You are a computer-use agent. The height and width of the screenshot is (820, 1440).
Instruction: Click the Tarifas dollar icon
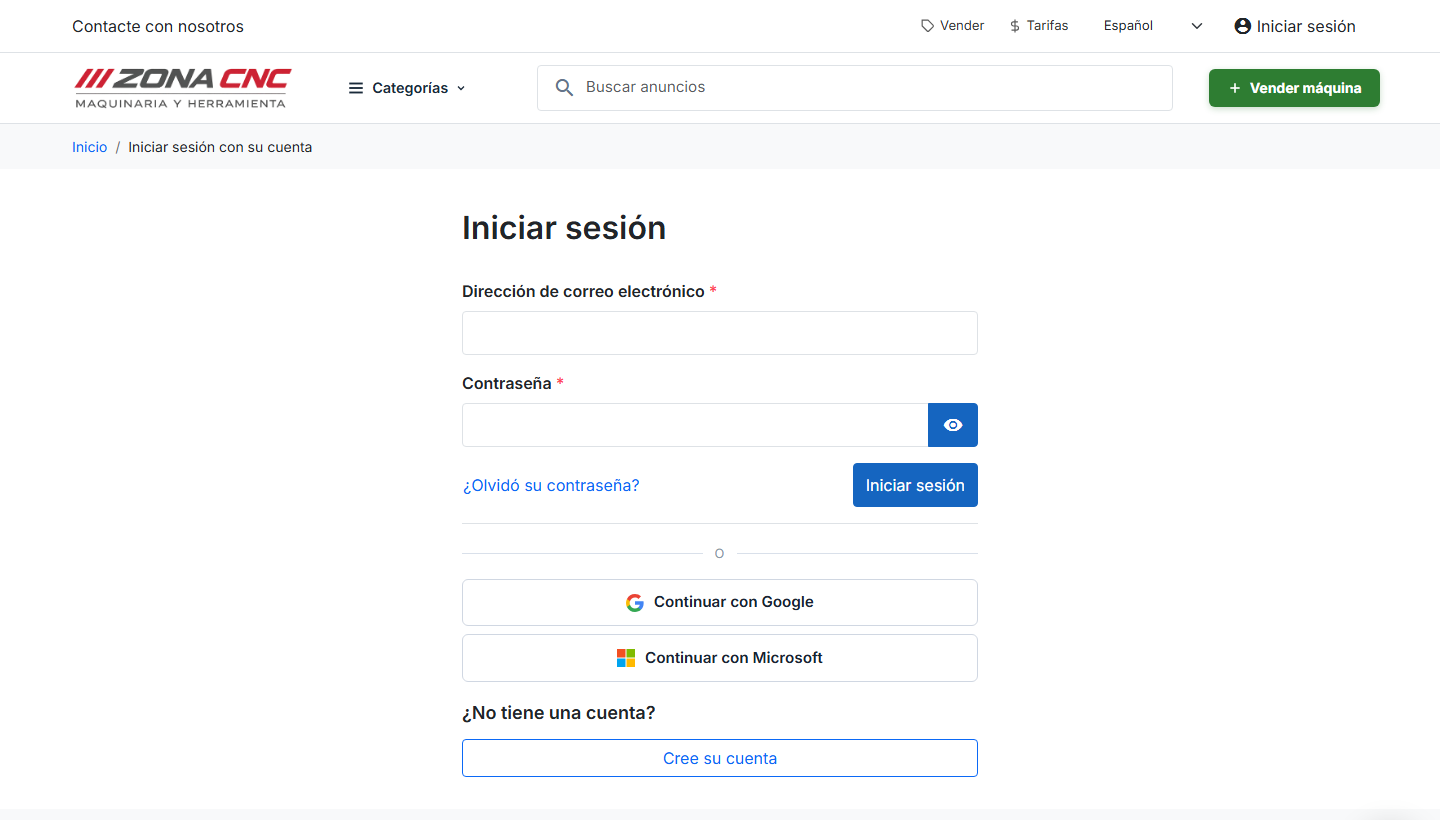coord(1015,26)
